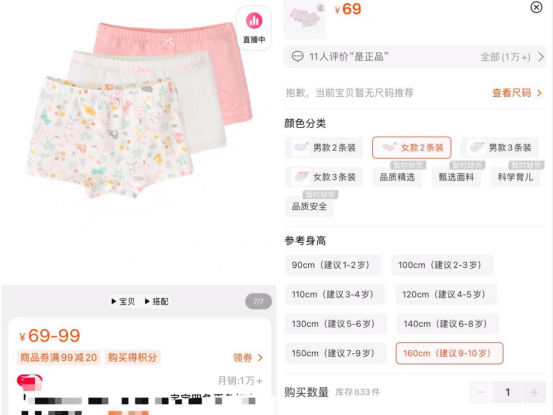This screenshot has width=553, height=415.
Task: Choose the 女款3条装 option
Action: coord(324,177)
